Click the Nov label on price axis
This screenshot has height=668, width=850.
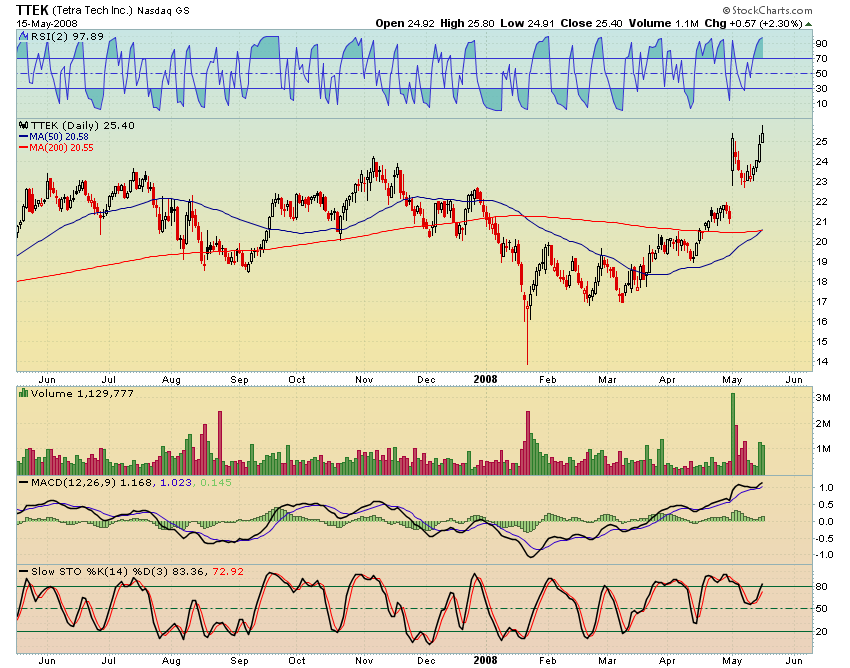click(364, 380)
